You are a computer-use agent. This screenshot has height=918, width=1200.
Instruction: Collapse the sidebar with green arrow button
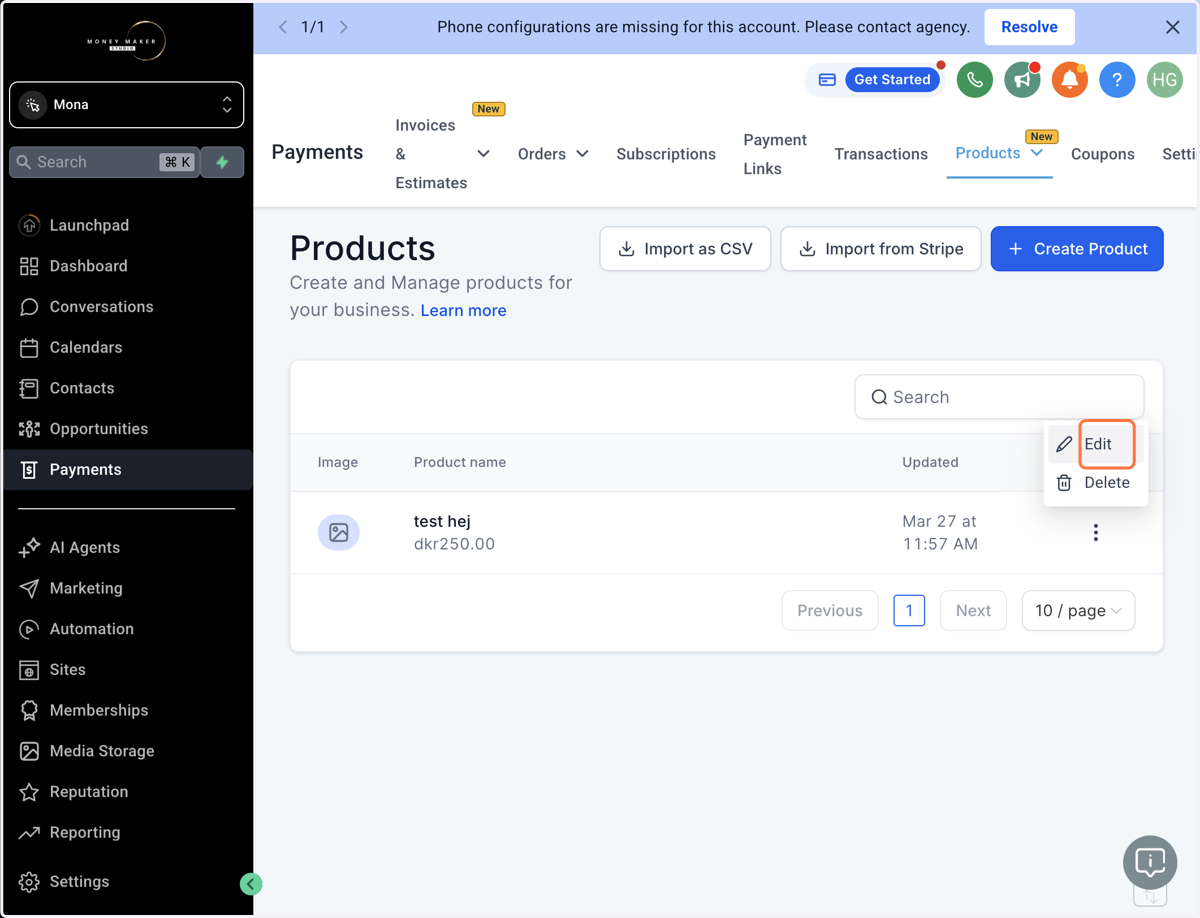(x=251, y=883)
